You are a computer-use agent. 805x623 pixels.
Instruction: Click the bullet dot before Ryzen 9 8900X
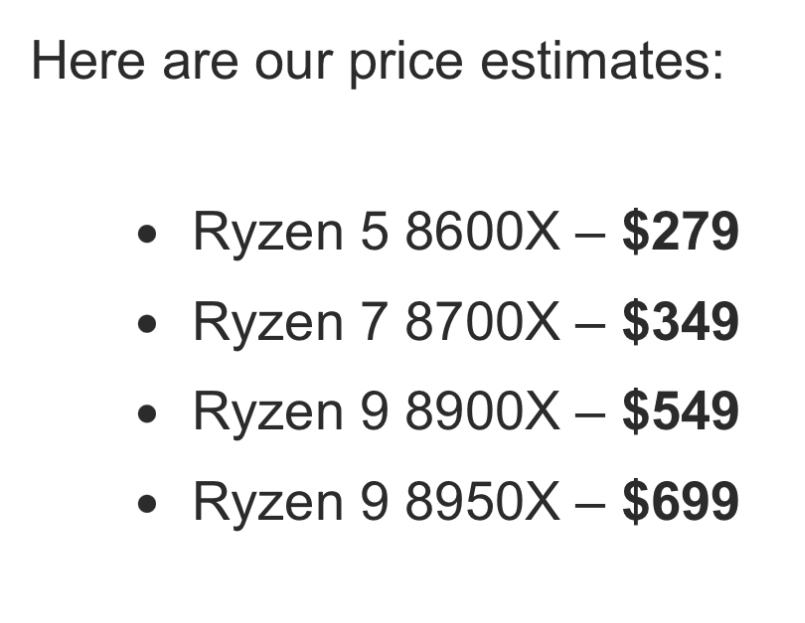tap(148, 414)
